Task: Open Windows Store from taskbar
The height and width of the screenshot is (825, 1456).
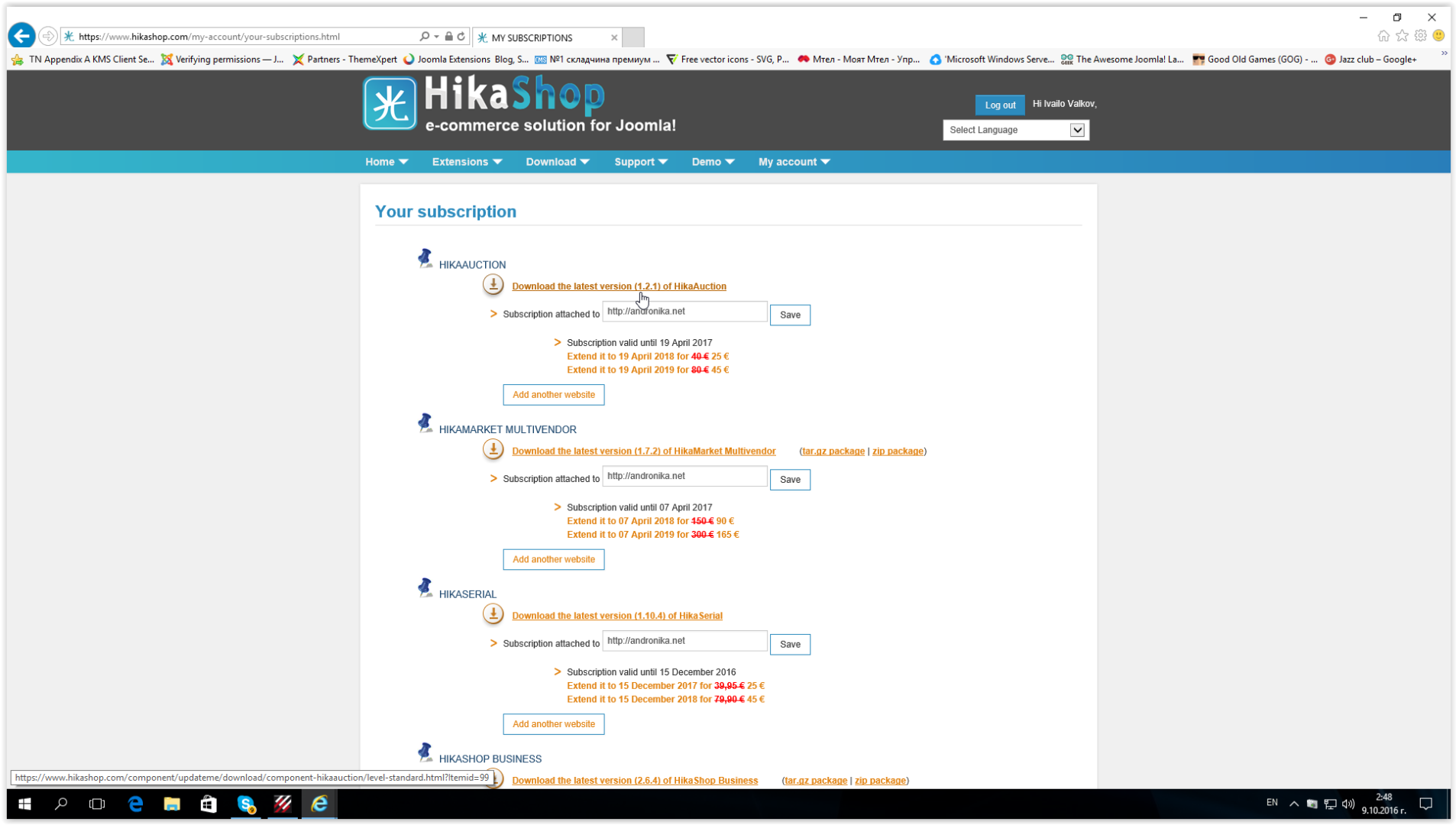Action: [x=209, y=804]
